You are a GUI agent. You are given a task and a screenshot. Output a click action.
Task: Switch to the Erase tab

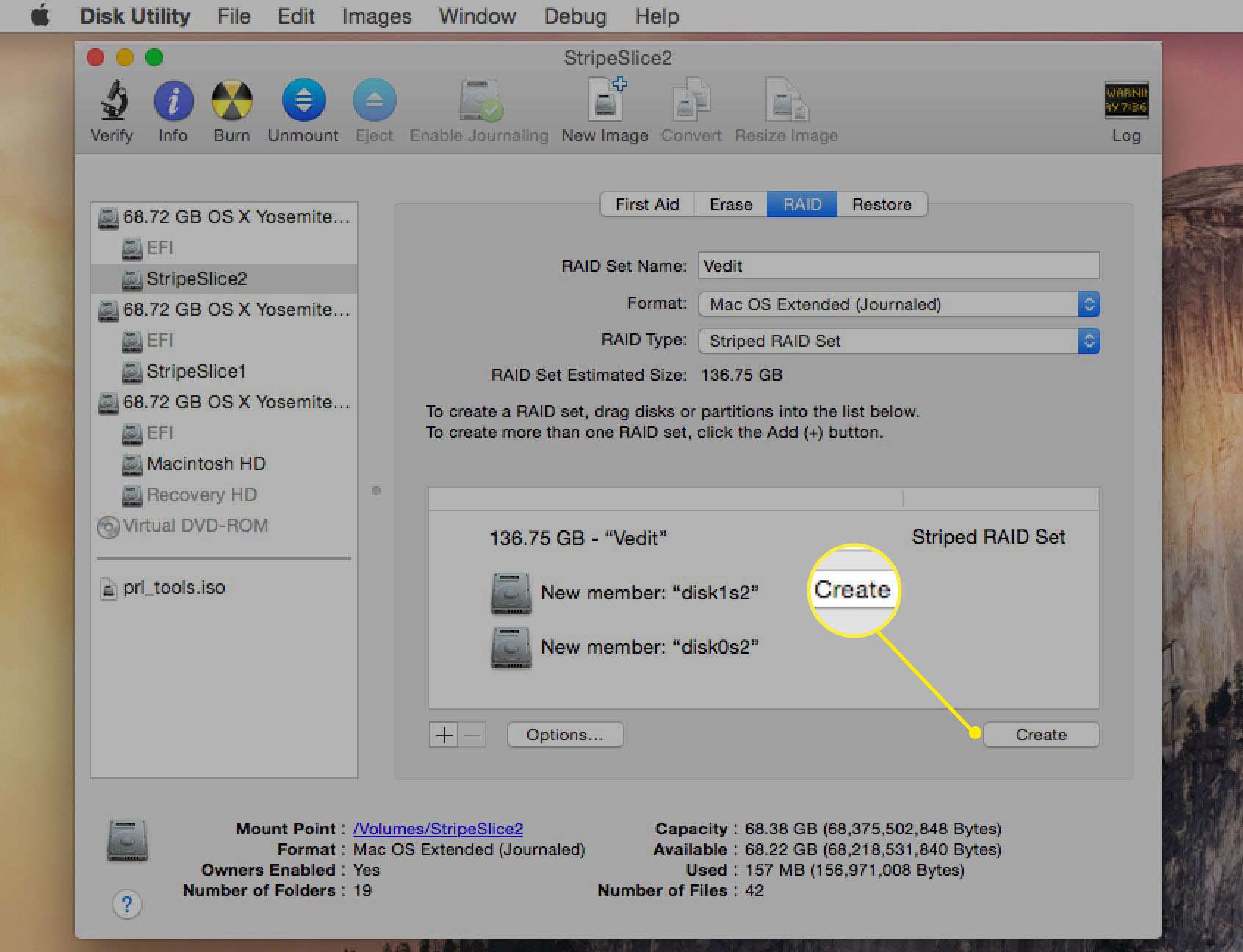[x=731, y=204]
